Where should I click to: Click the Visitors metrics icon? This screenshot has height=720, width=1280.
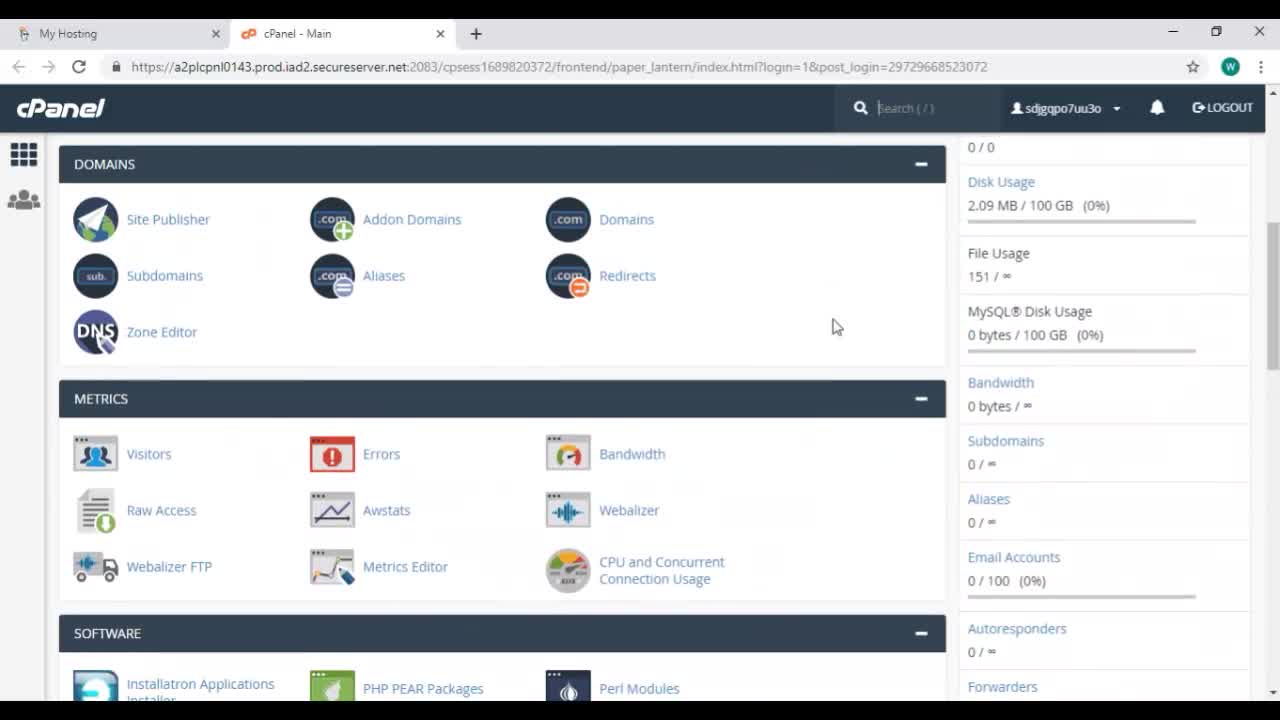point(96,454)
